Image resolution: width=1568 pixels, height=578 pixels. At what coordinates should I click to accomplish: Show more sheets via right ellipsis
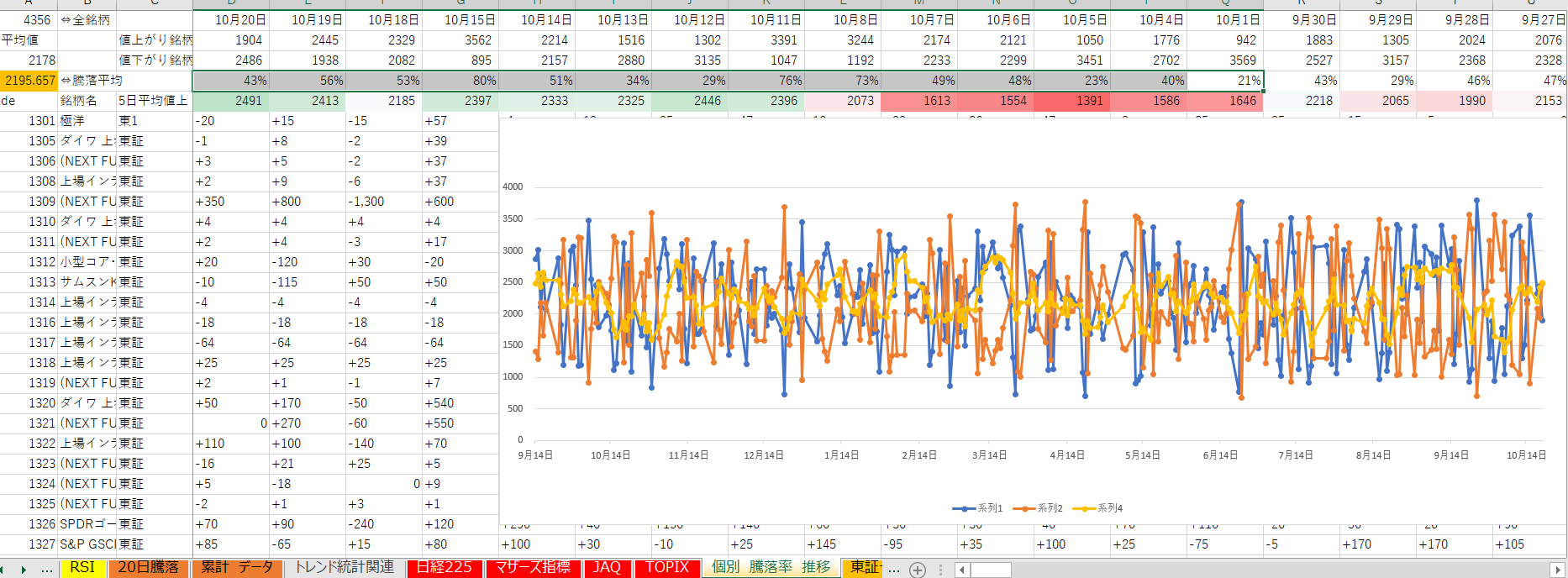(x=894, y=569)
